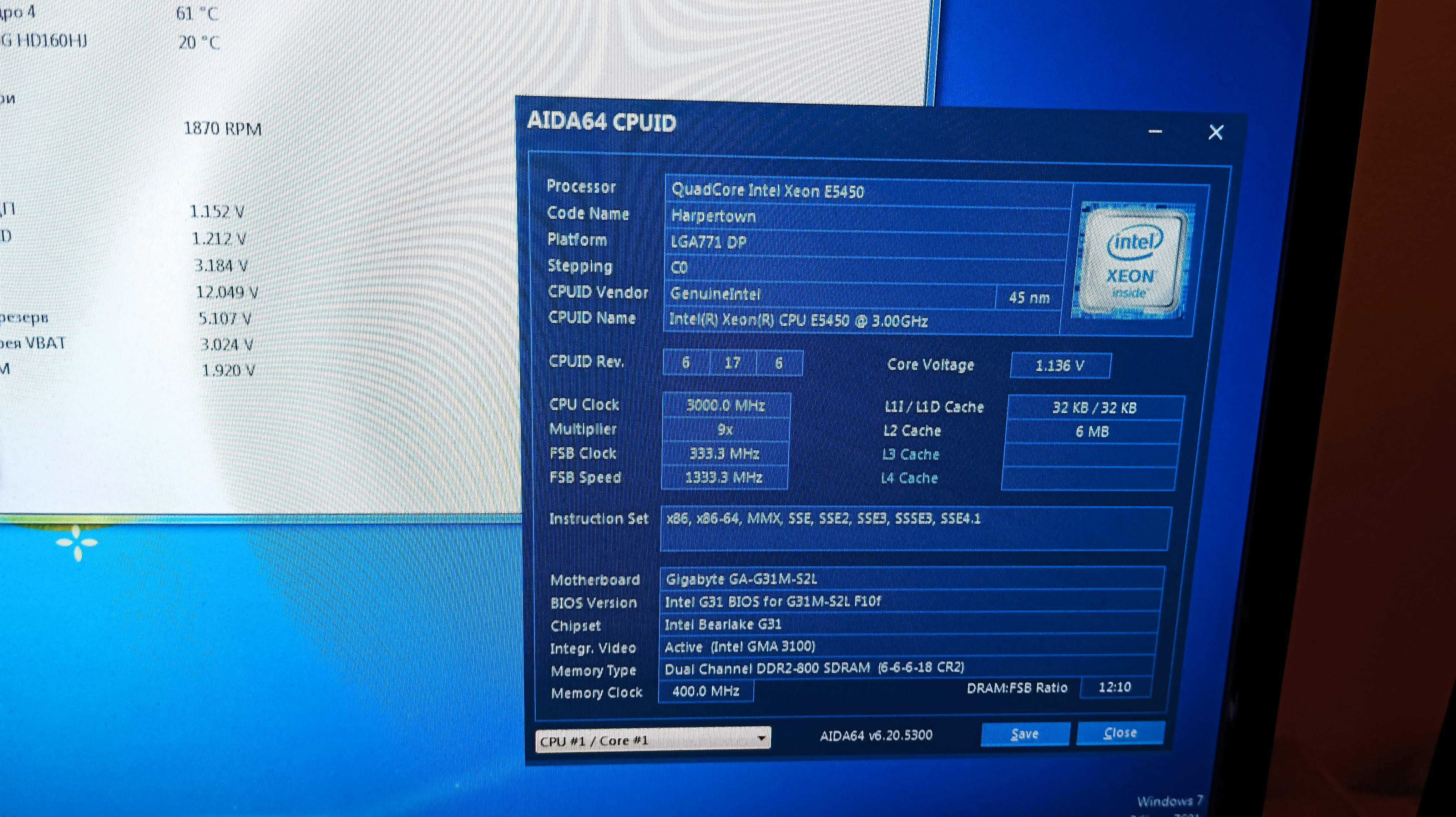Click the Memory Clock value 400.0 MHz

click(706, 691)
